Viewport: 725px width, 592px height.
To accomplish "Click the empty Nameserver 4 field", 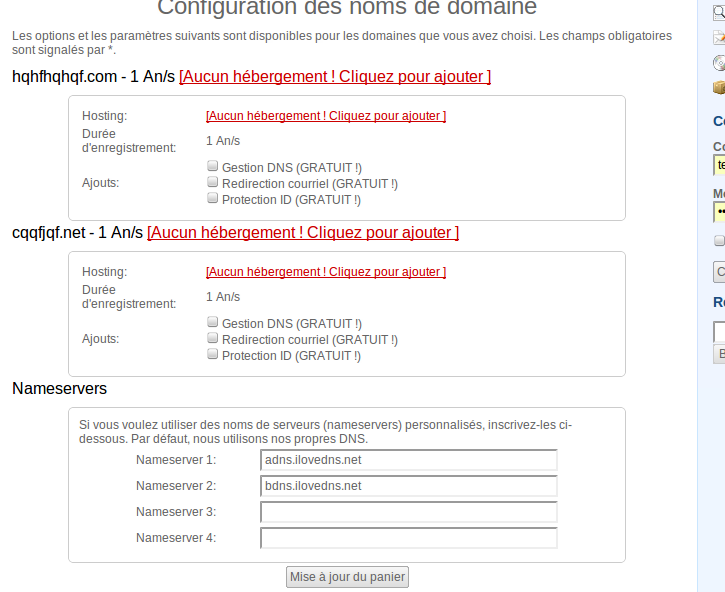I will (x=408, y=538).
